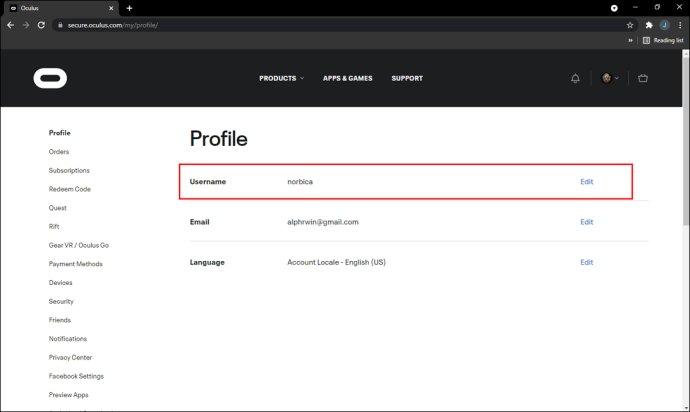Edit the Username field

pyautogui.click(x=587, y=182)
